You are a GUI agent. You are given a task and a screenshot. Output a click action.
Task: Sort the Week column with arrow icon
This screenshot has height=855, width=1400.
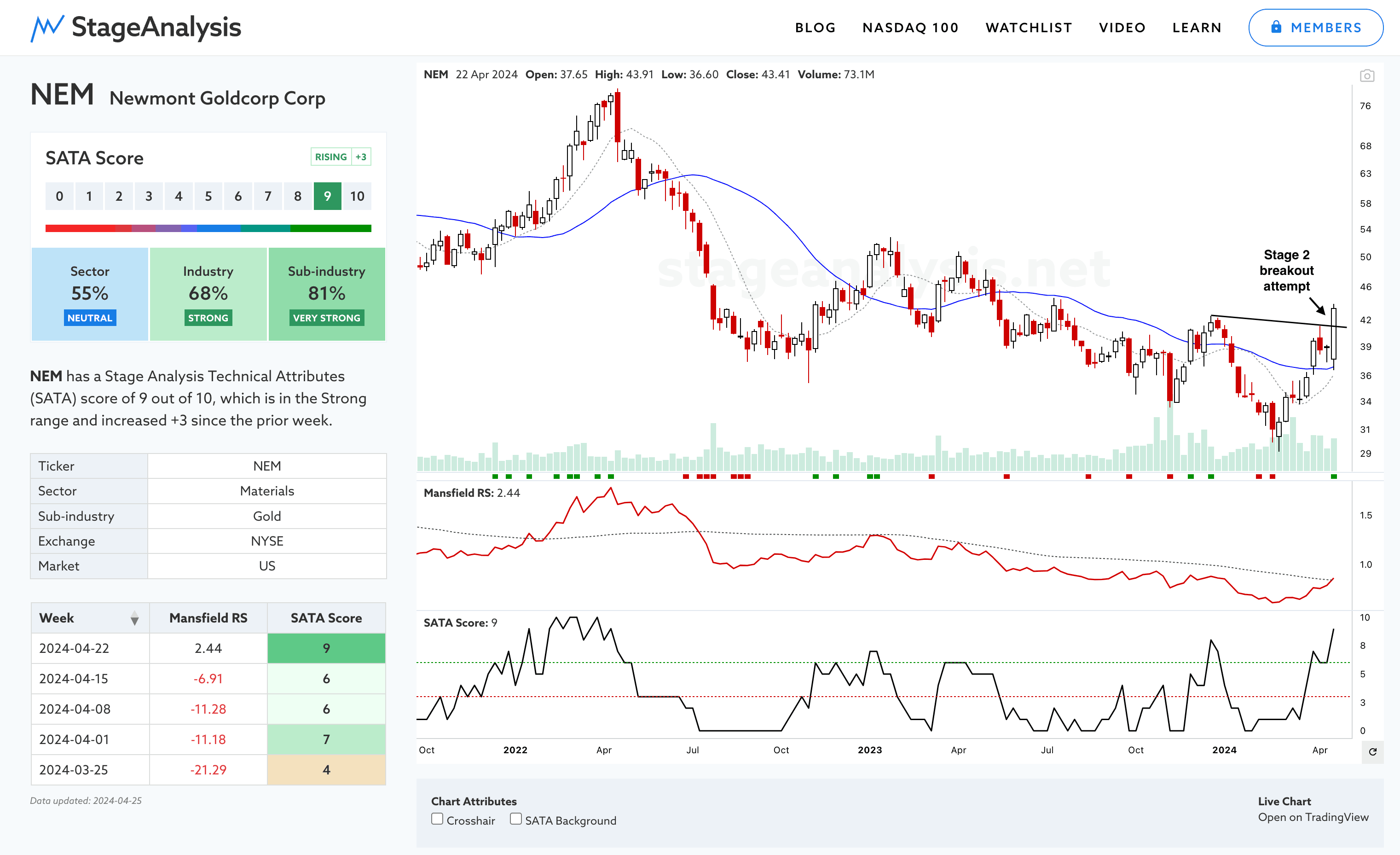point(134,618)
